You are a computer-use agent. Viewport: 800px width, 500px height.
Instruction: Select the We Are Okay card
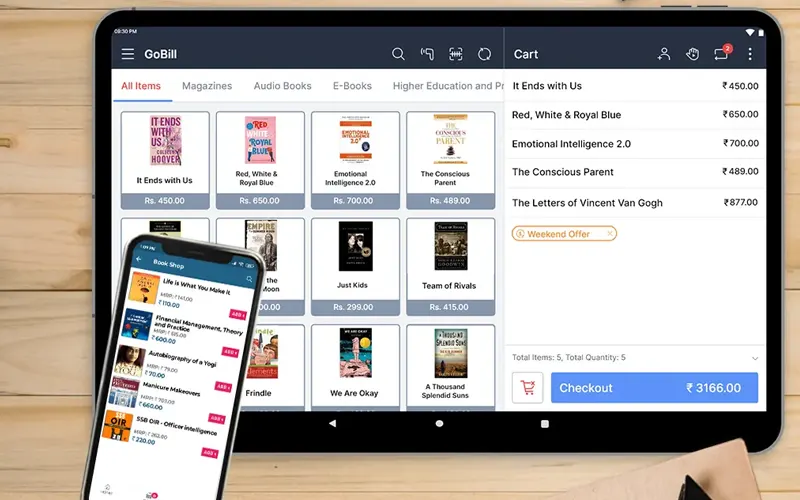point(355,368)
